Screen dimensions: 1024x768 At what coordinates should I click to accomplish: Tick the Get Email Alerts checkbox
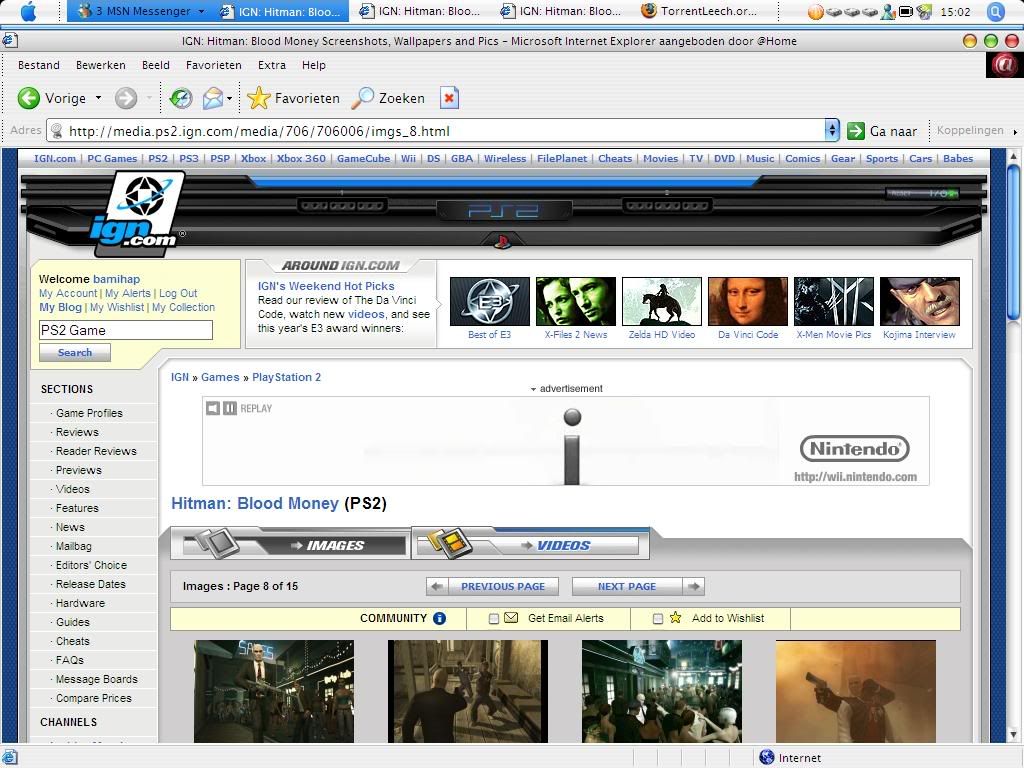[494, 618]
